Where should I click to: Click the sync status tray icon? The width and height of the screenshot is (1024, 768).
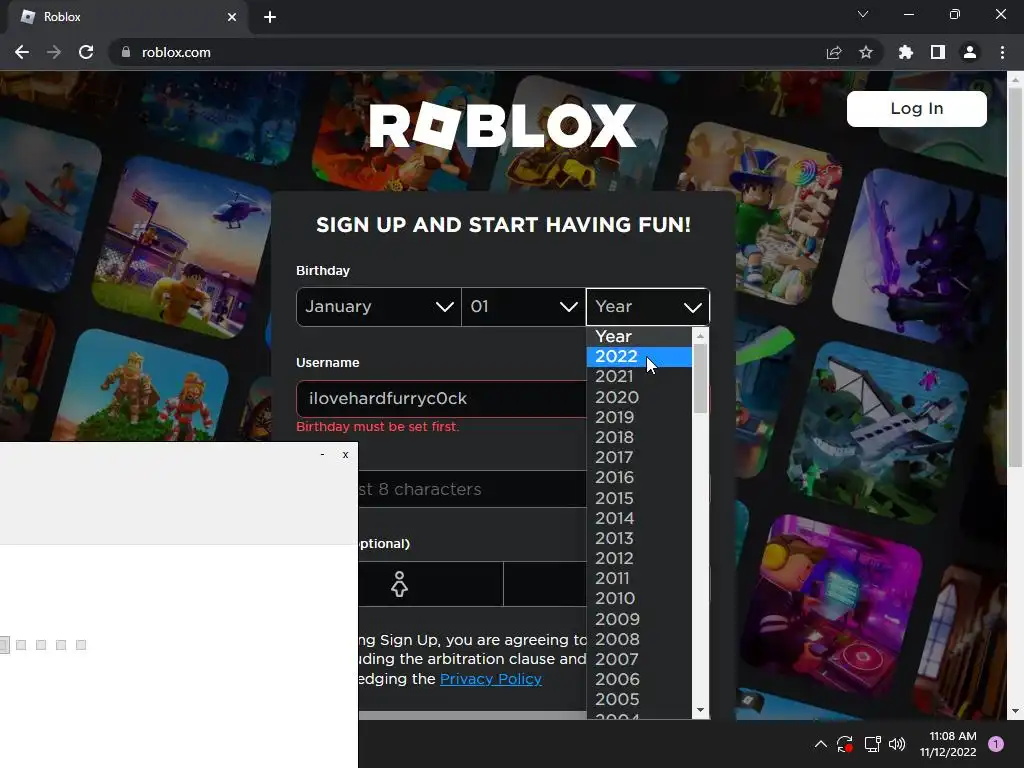point(845,744)
